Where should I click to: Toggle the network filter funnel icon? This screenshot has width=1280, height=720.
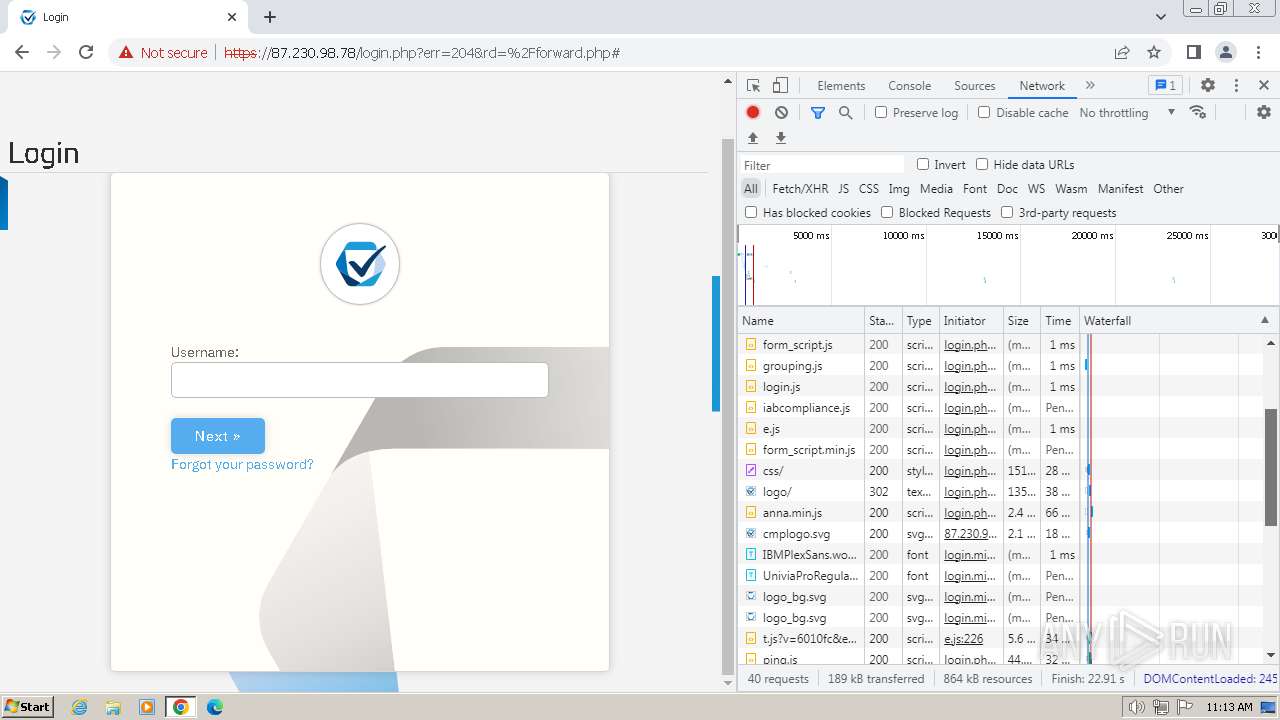pos(818,113)
